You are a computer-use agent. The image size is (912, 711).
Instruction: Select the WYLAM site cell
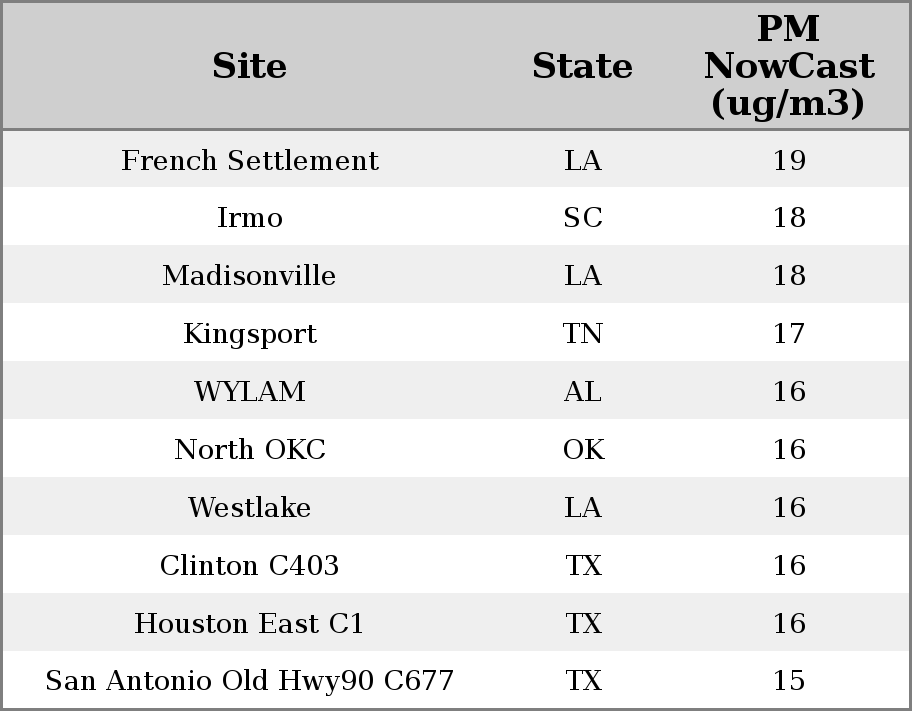point(250,391)
